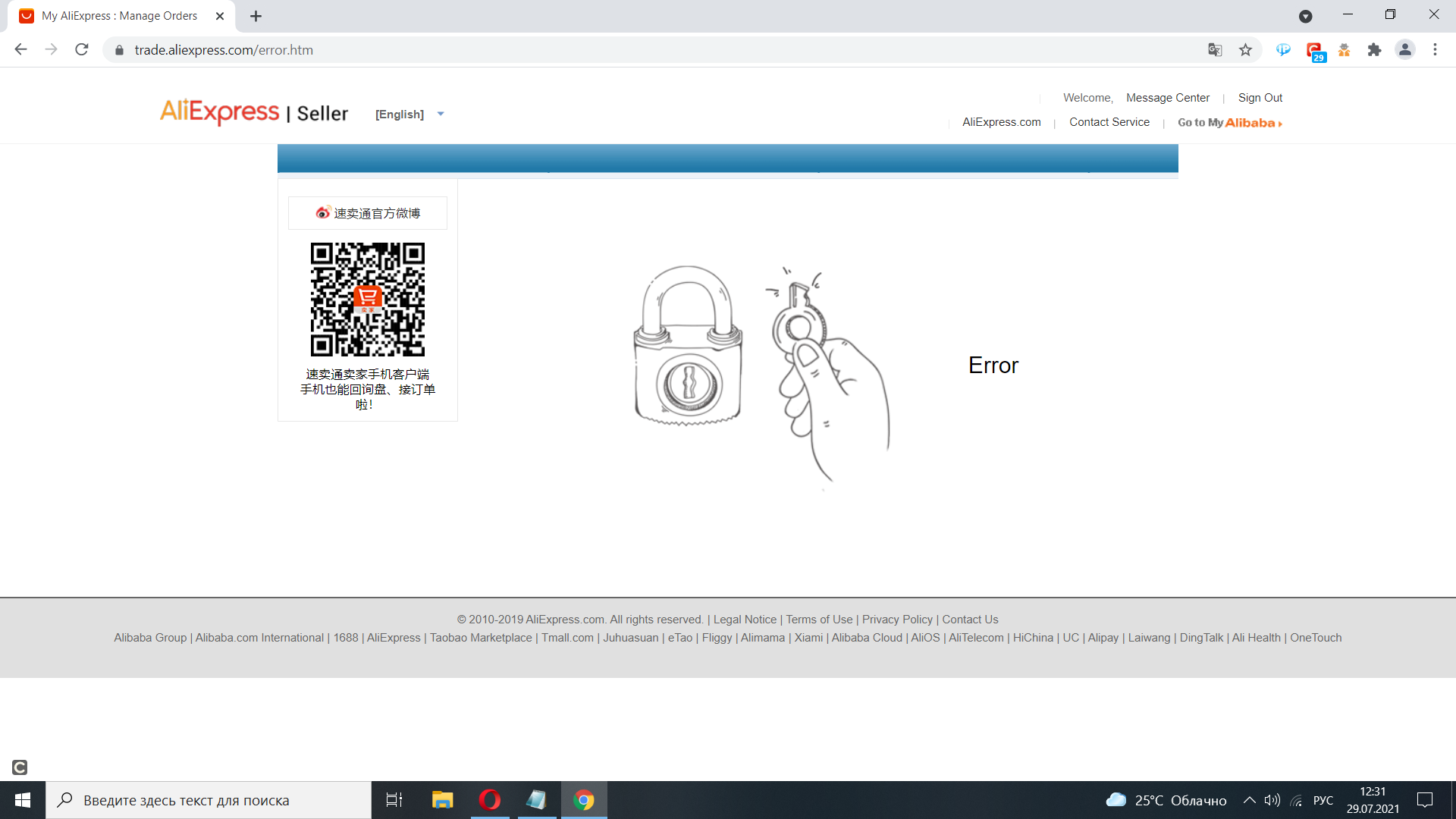The height and width of the screenshot is (819, 1456).
Task: Open the red extension with badge 29
Action: (1314, 51)
